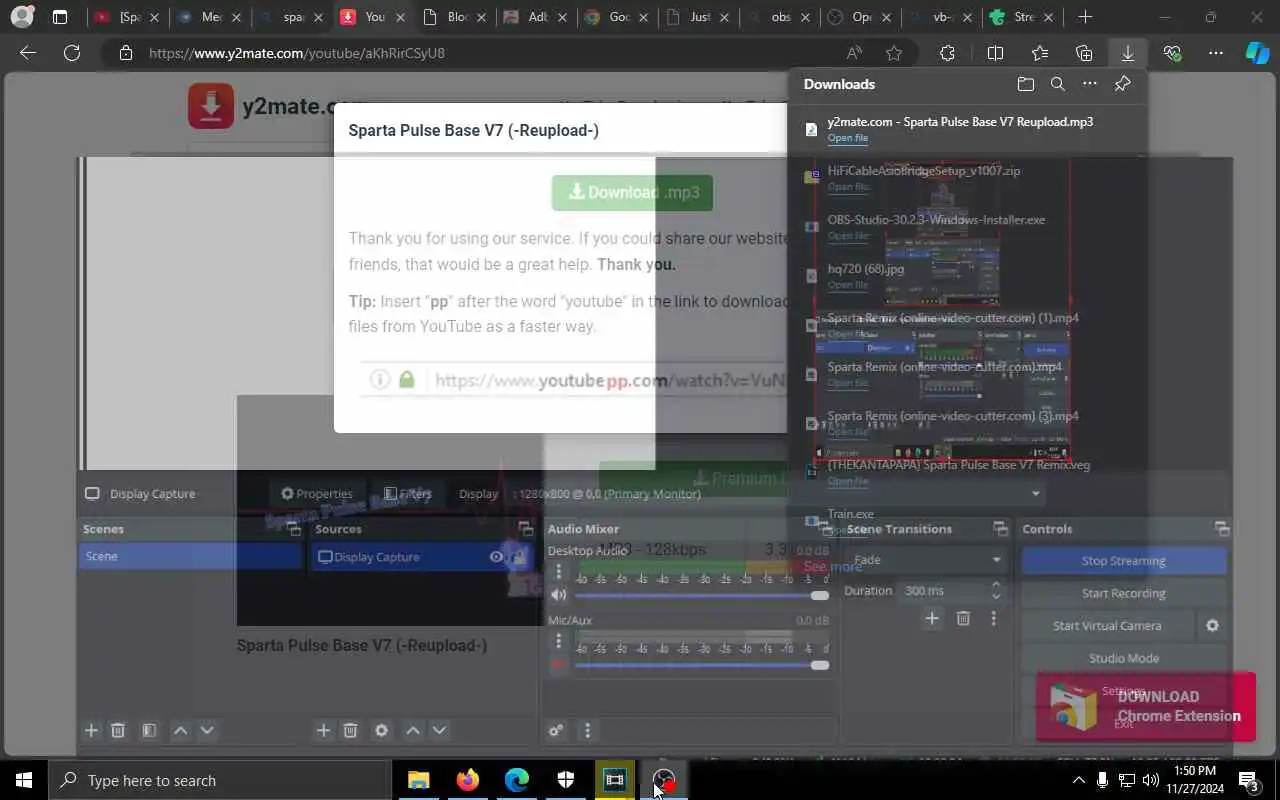The height and width of the screenshot is (800, 1280).
Task: Move scene up in Scenes dock
Action: pyautogui.click(x=181, y=731)
